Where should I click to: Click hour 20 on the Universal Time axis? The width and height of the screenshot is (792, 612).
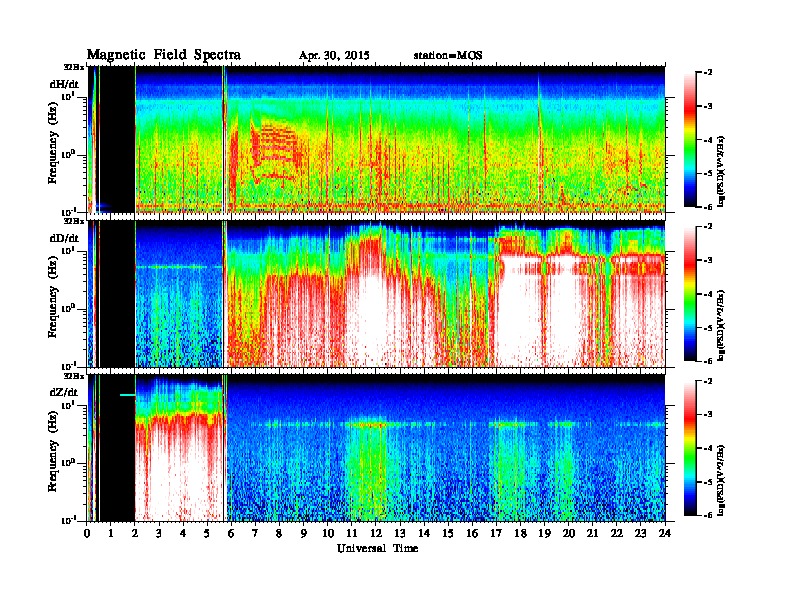coord(569,534)
